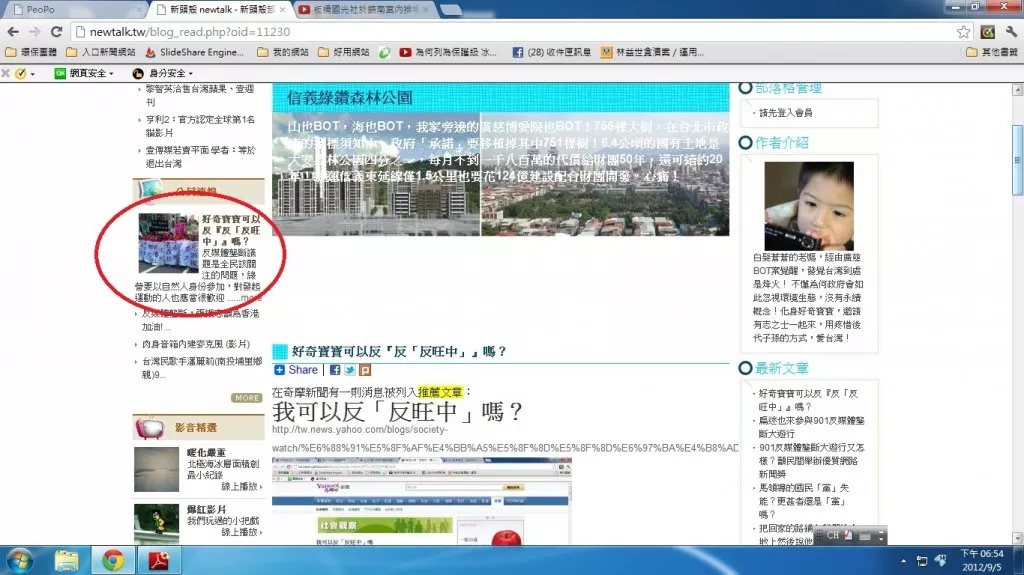
Task: Click the Share button
Action: click(296, 370)
